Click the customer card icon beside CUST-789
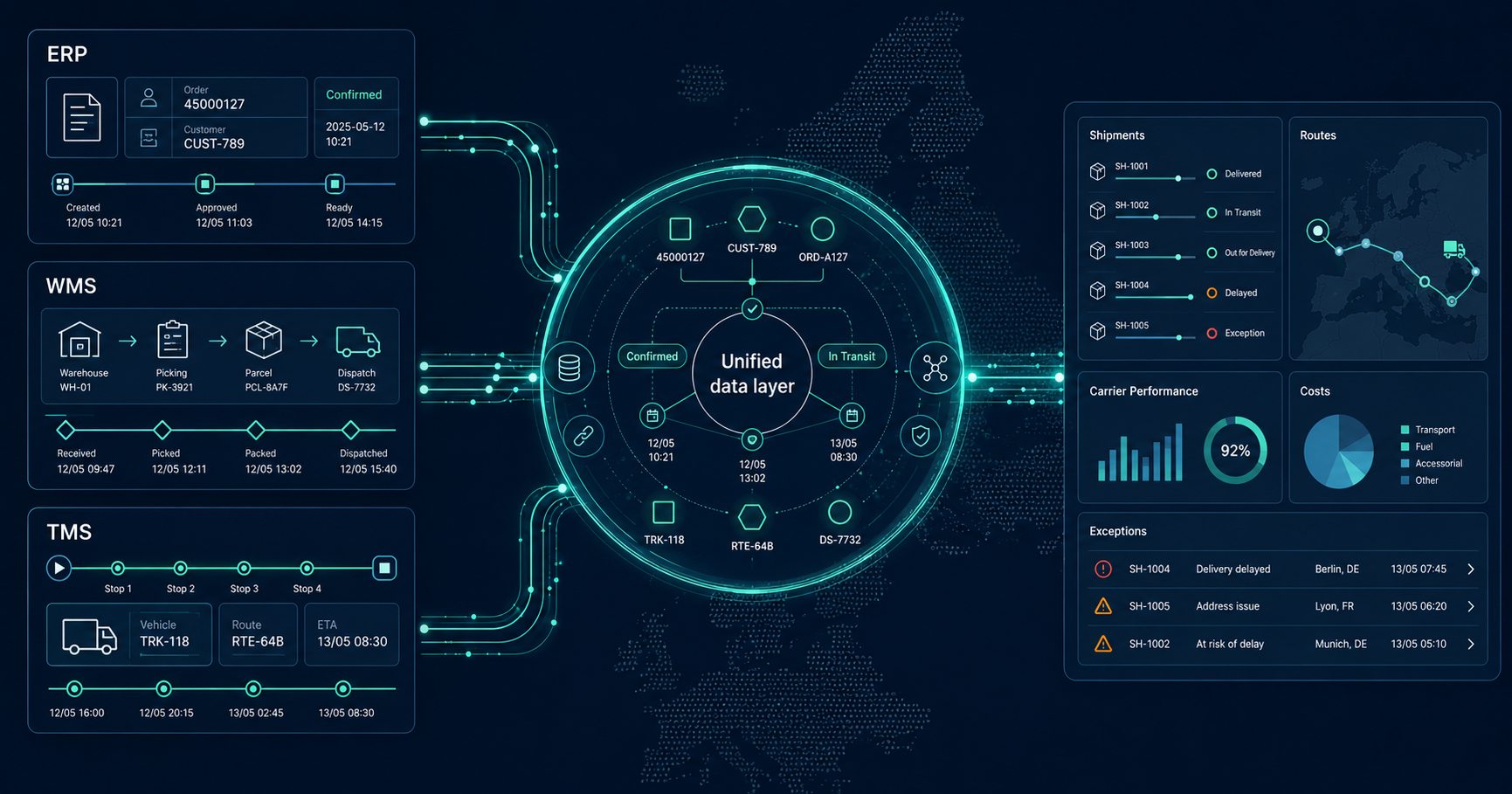1512x794 pixels. (x=149, y=137)
